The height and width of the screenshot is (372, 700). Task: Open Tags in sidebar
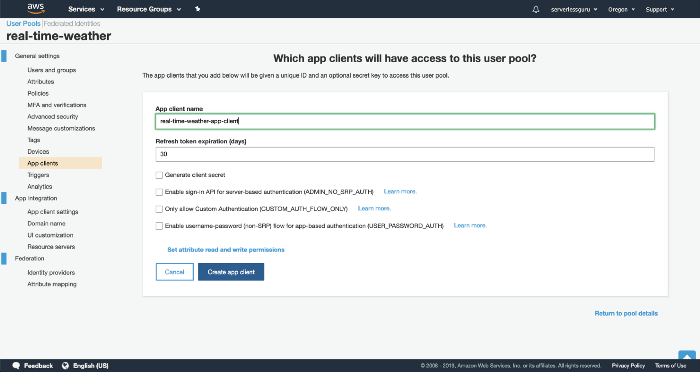[33, 140]
